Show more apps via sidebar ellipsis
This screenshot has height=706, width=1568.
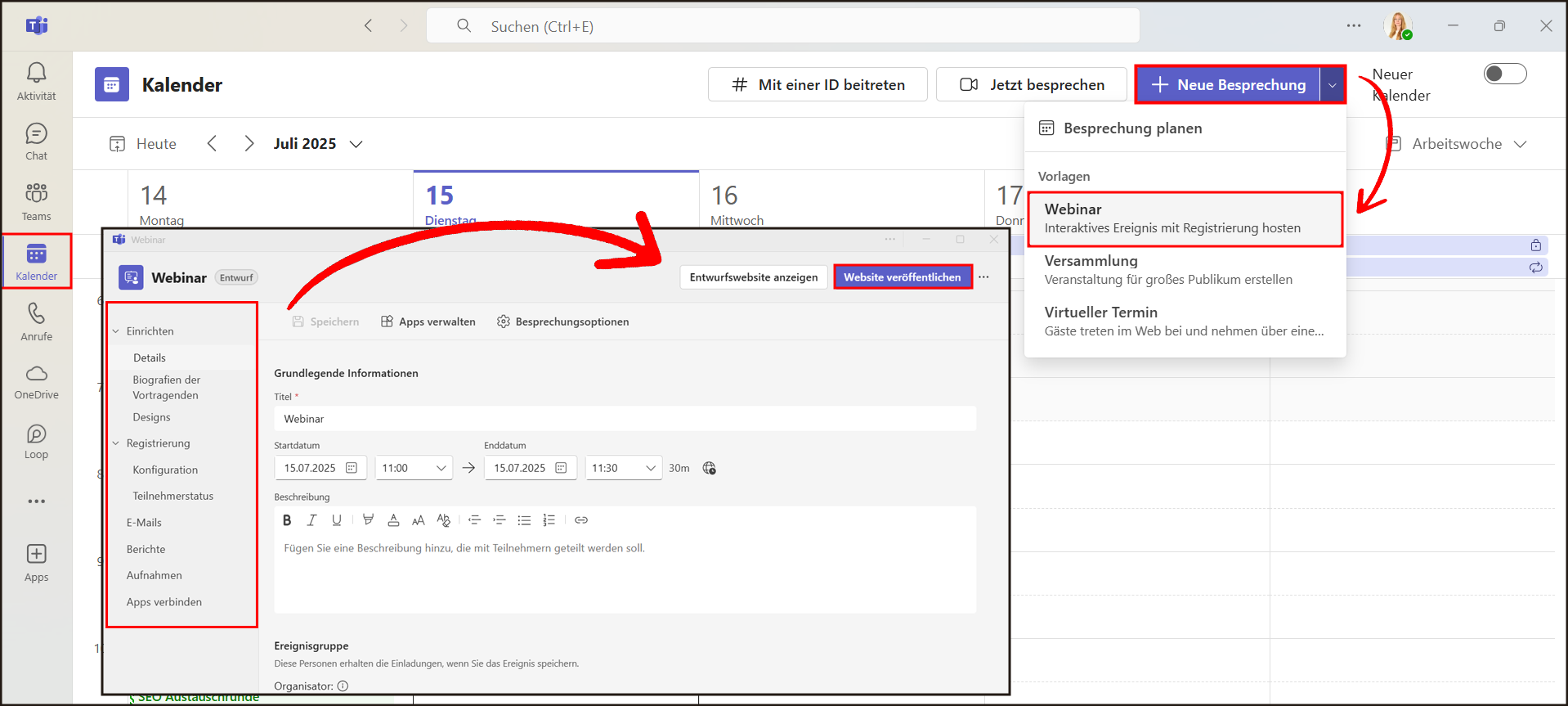[x=36, y=501]
